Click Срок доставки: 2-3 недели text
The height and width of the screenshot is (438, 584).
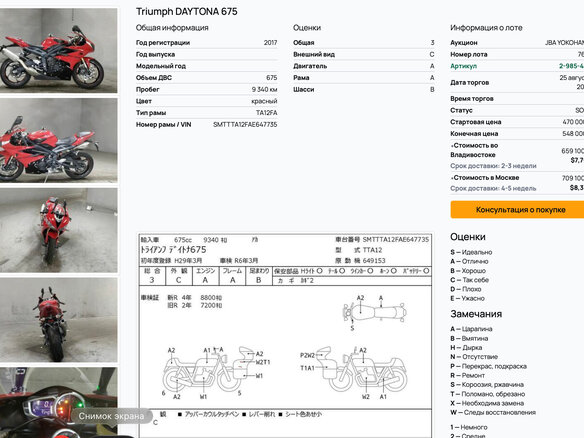493,166
